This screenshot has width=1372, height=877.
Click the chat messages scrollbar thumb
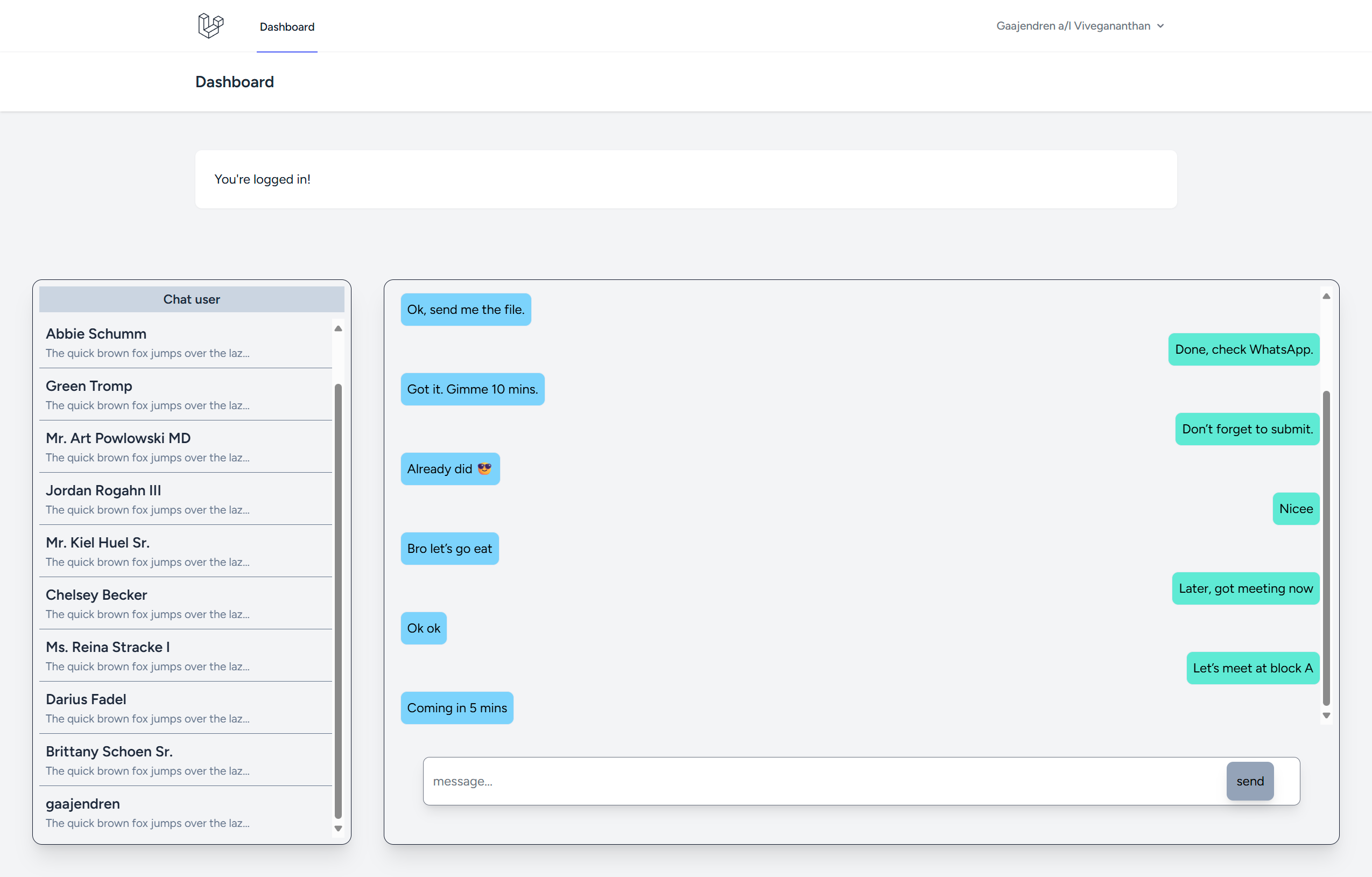coord(1326,547)
